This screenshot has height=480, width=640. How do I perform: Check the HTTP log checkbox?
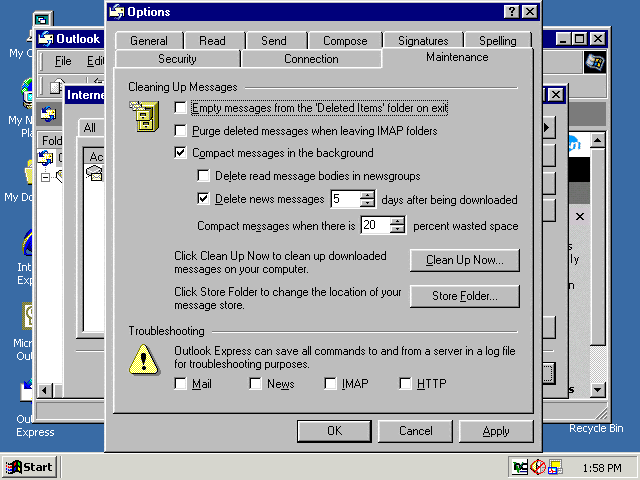coord(405,384)
